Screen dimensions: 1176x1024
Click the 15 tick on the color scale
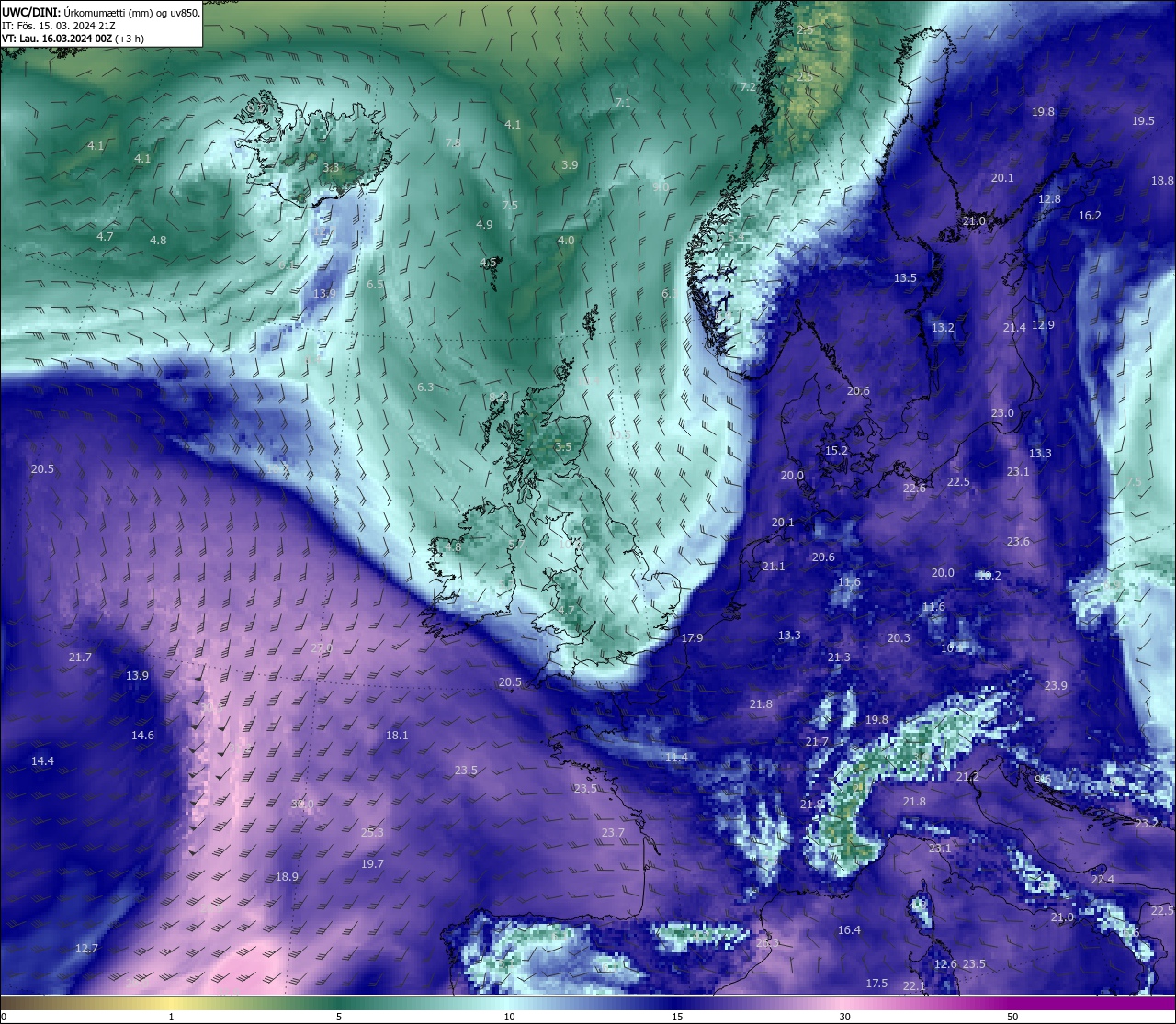(x=677, y=1017)
